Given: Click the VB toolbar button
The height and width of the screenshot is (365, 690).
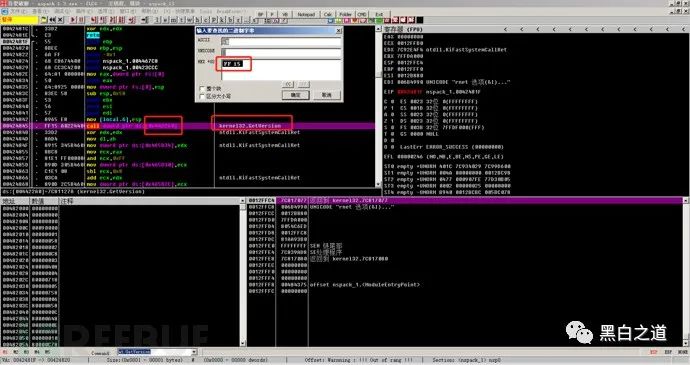Looking at the screenshot, I should pos(285,14).
